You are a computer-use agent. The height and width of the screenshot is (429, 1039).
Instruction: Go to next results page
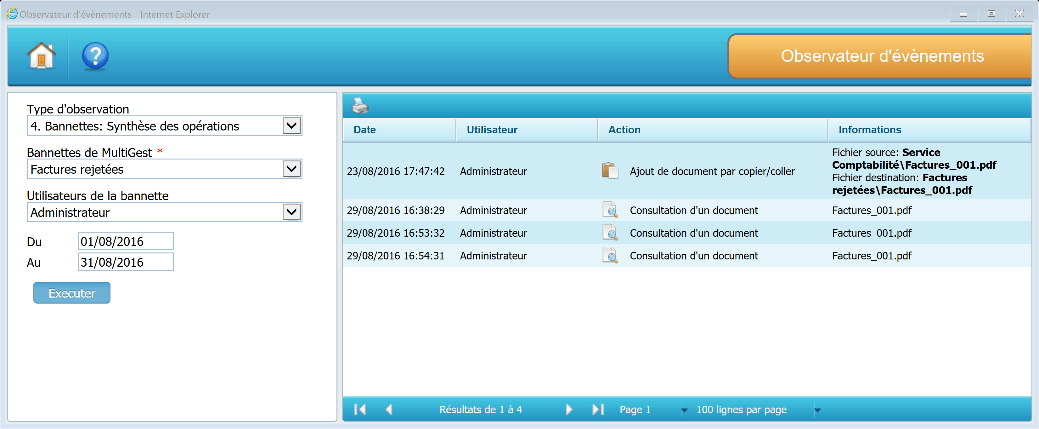tap(569, 409)
